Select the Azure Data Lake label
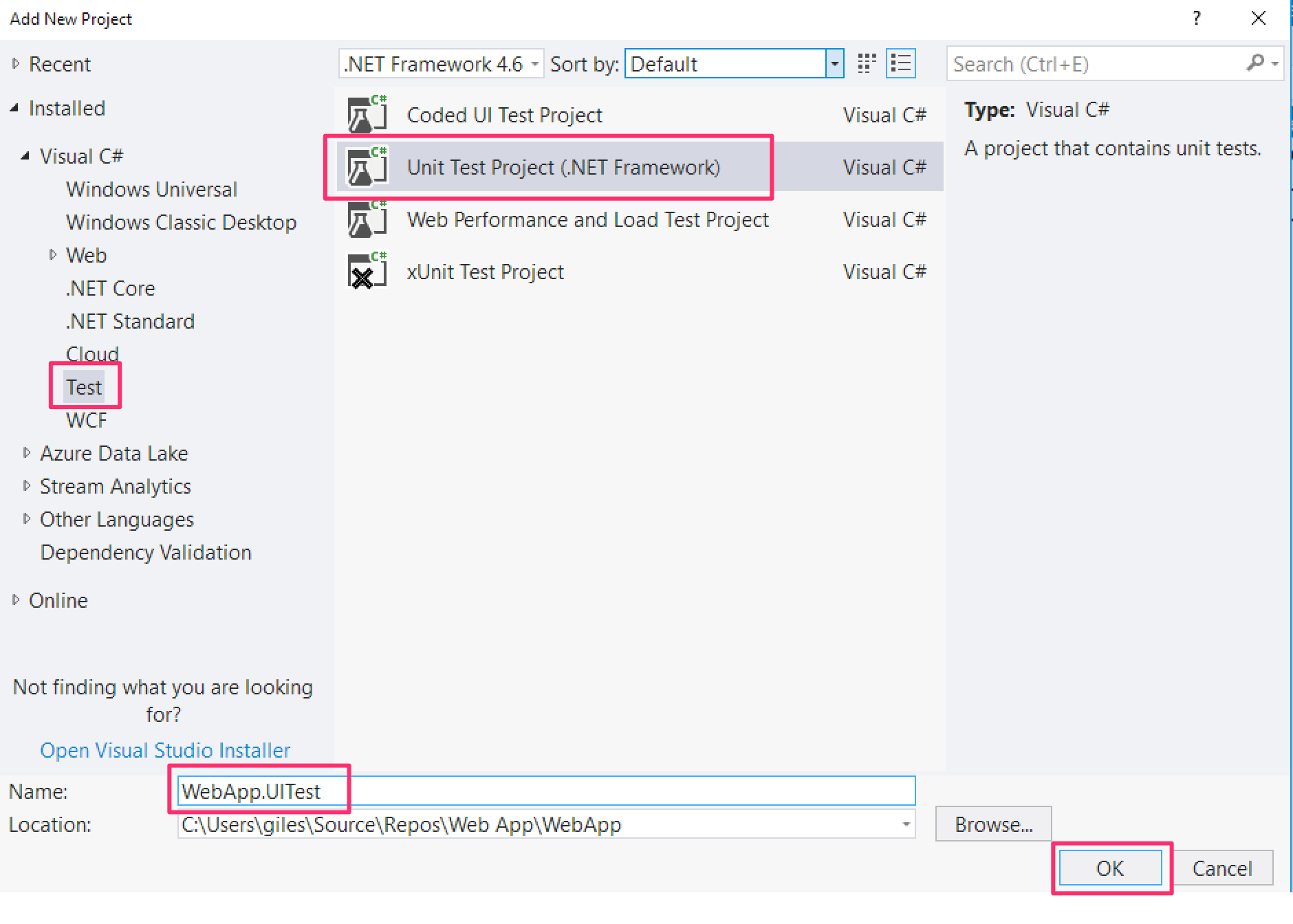Viewport: 1293px width, 924px height. coord(113,453)
